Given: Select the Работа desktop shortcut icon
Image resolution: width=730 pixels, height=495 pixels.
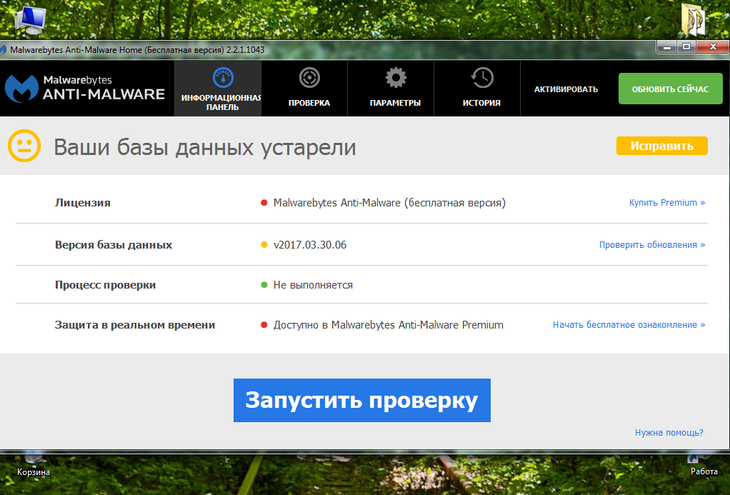Looking at the screenshot, I should [x=703, y=466].
